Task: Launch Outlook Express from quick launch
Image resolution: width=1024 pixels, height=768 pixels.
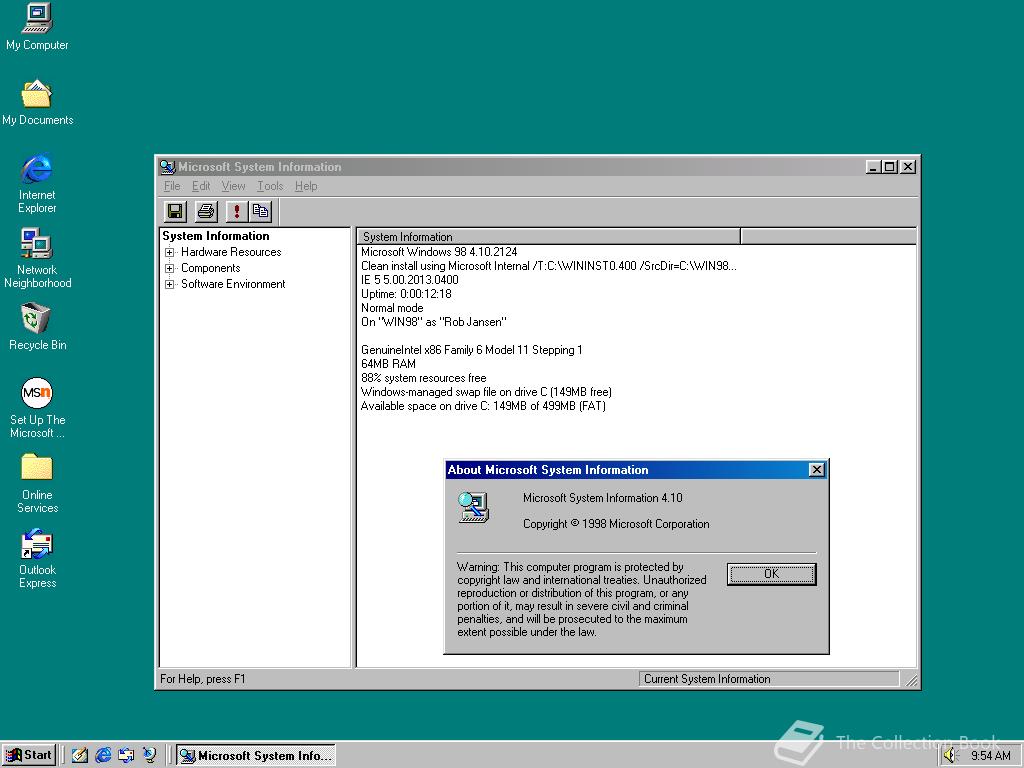Action: (126, 755)
